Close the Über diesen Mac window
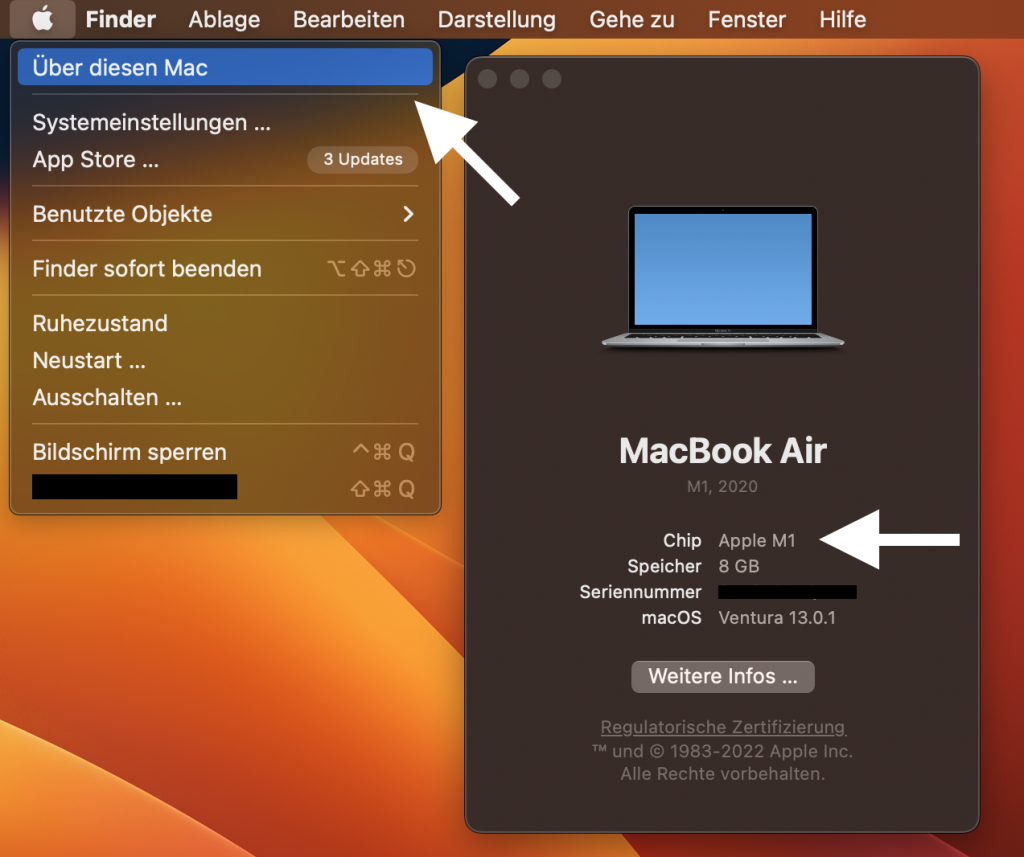 pyautogui.click(x=487, y=79)
